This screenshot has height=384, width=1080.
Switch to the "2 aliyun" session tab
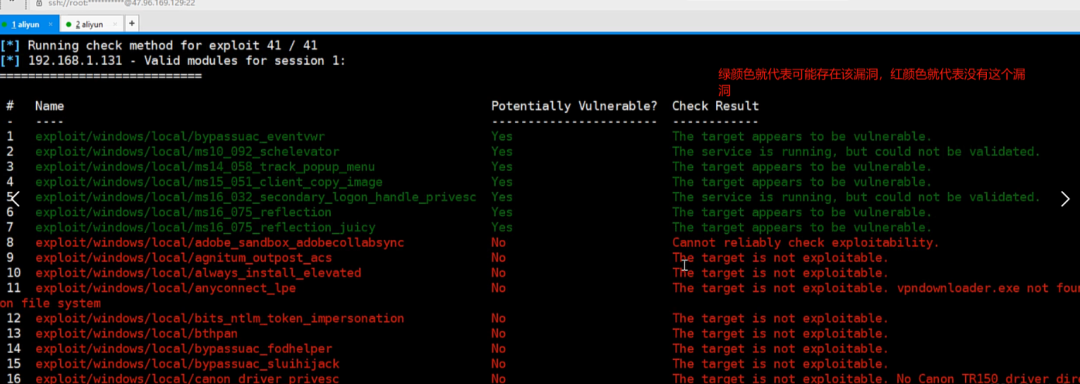[90, 24]
